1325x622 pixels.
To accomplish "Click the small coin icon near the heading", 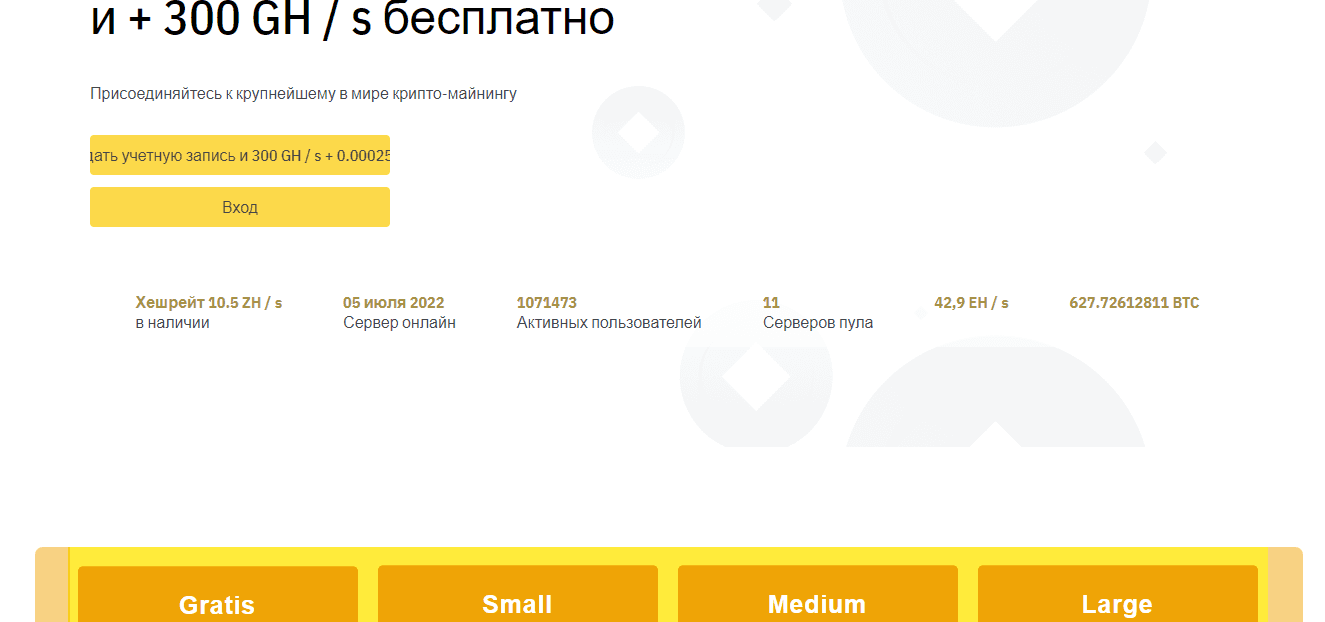I will (637, 132).
